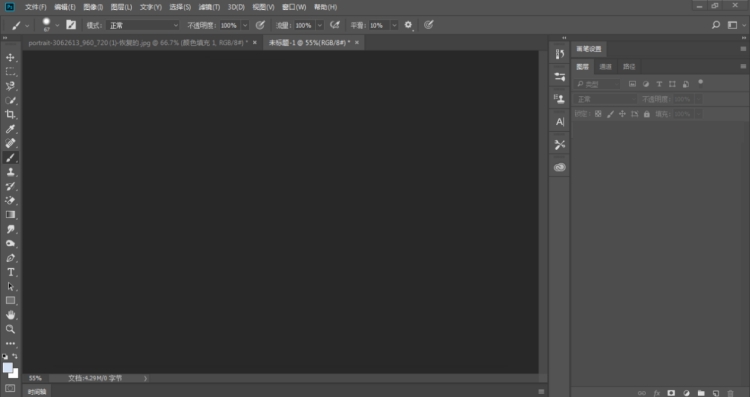The height and width of the screenshot is (397, 750).
Task: Click the foreground color swatch
Action: [x=8, y=367]
